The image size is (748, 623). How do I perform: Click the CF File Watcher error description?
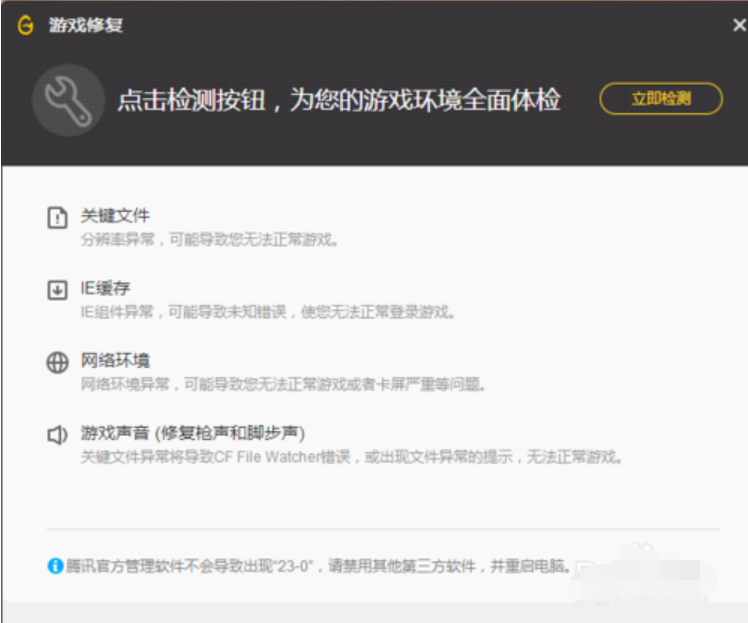pyautogui.click(x=352, y=457)
